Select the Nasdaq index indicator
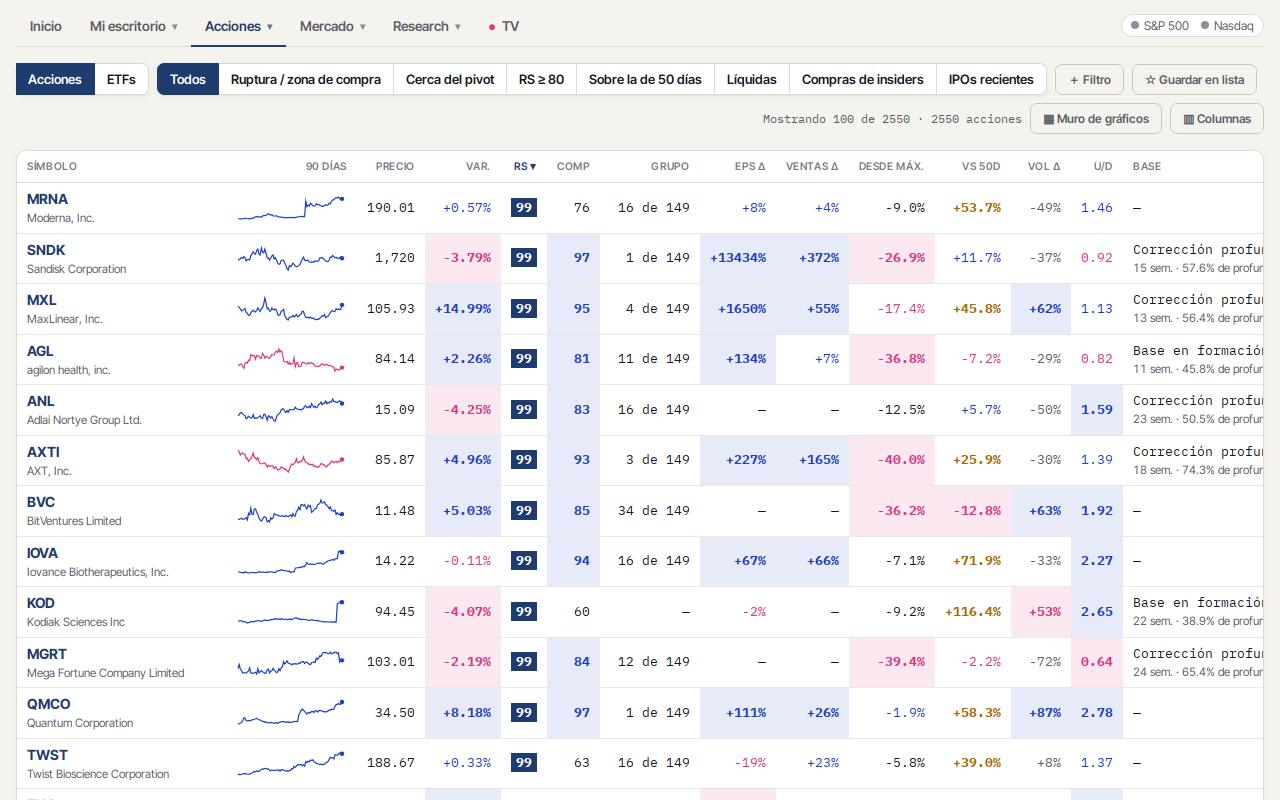Viewport: 1280px width, 800px height. point(1227,26)
